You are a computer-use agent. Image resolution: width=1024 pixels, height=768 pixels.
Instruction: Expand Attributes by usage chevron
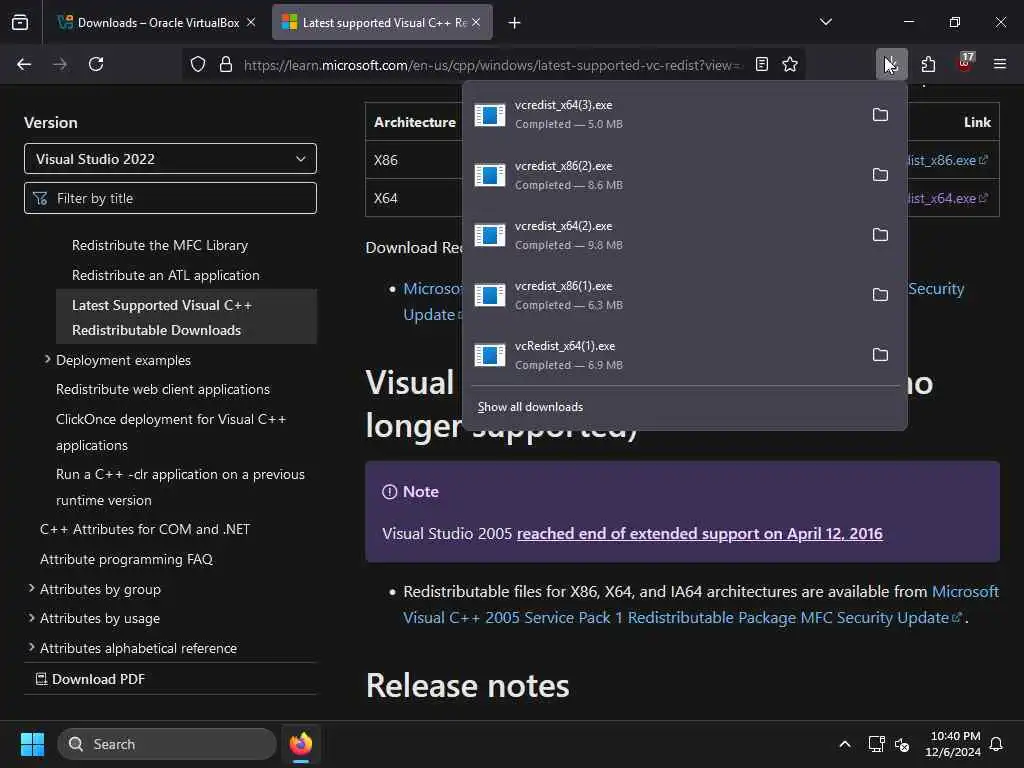(x=31, y=617)
